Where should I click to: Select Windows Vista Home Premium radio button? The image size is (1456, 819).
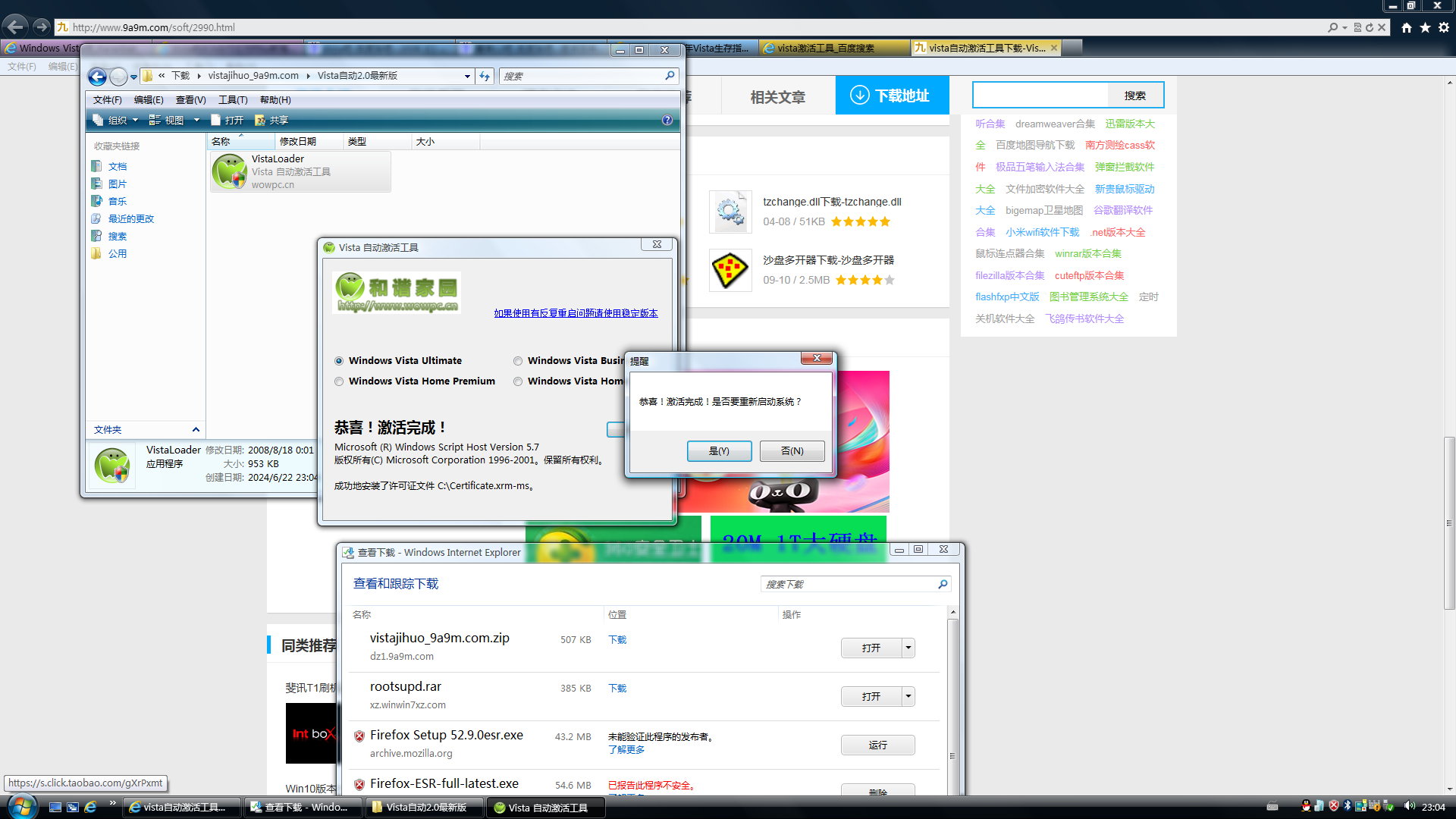point(339,381)
